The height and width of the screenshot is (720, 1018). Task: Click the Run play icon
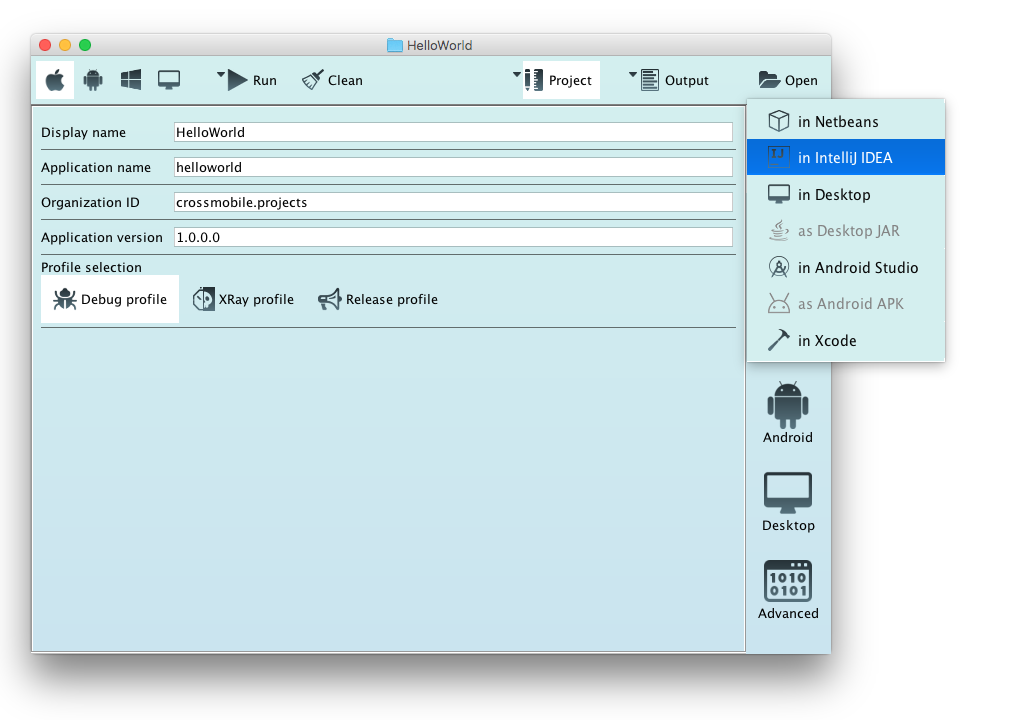pyautogui.click(x=238, y=80)
